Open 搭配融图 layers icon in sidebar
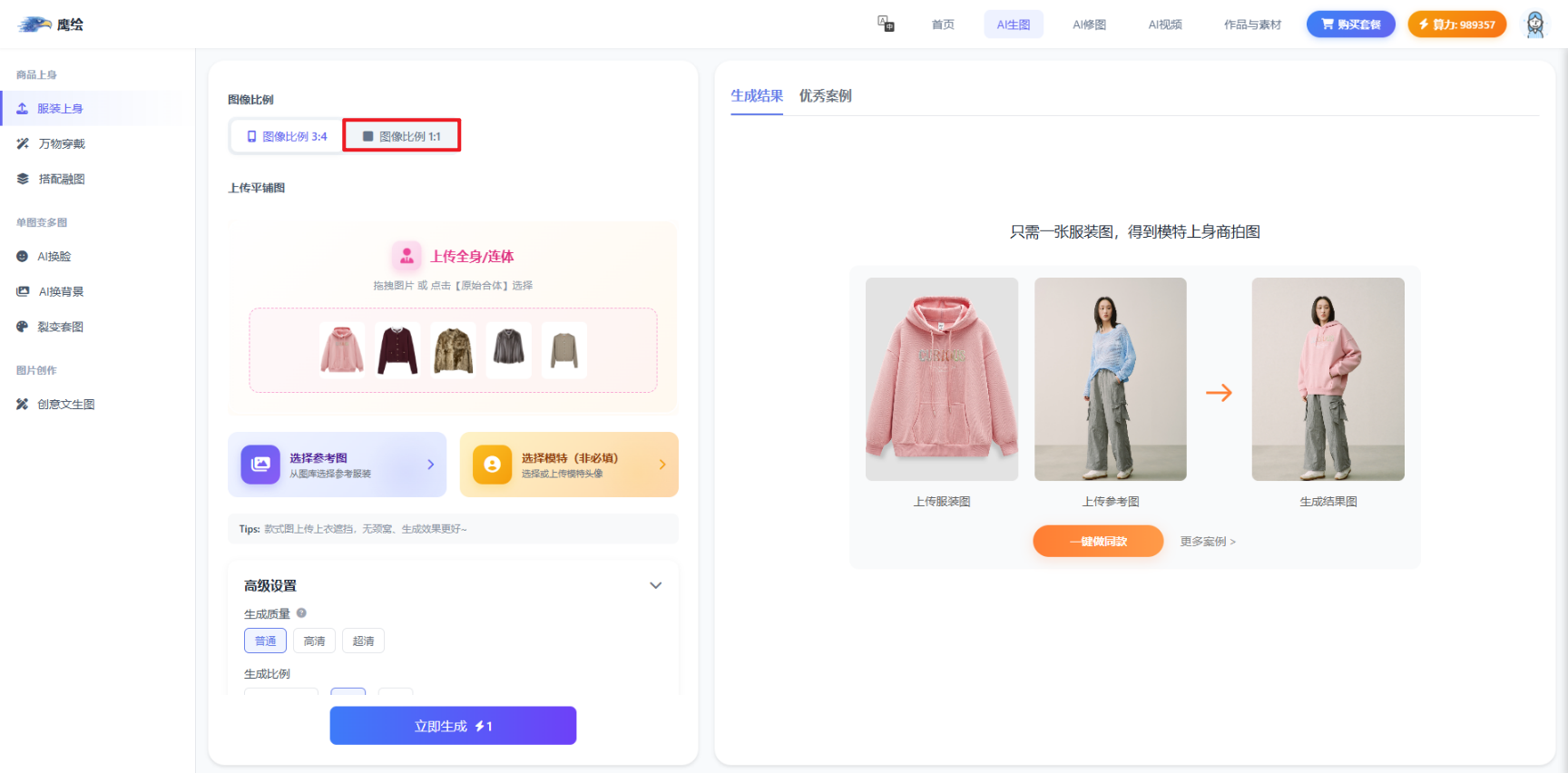 23,180
